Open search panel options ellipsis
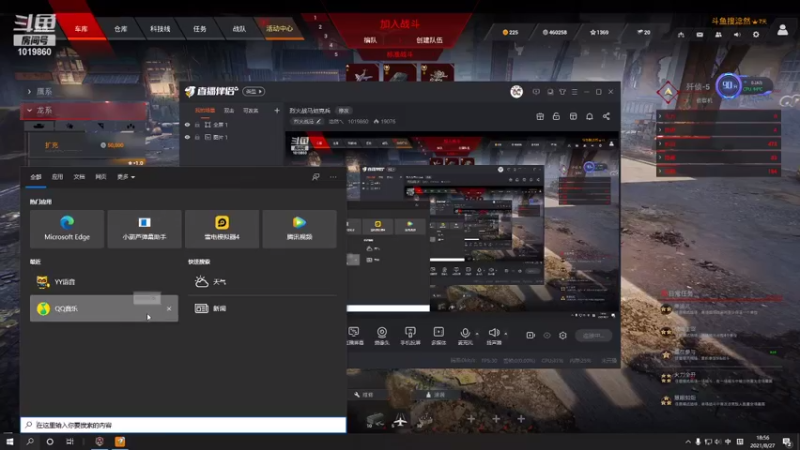The width and height of the screenshot is (800, 450). [x=333, y=177]
